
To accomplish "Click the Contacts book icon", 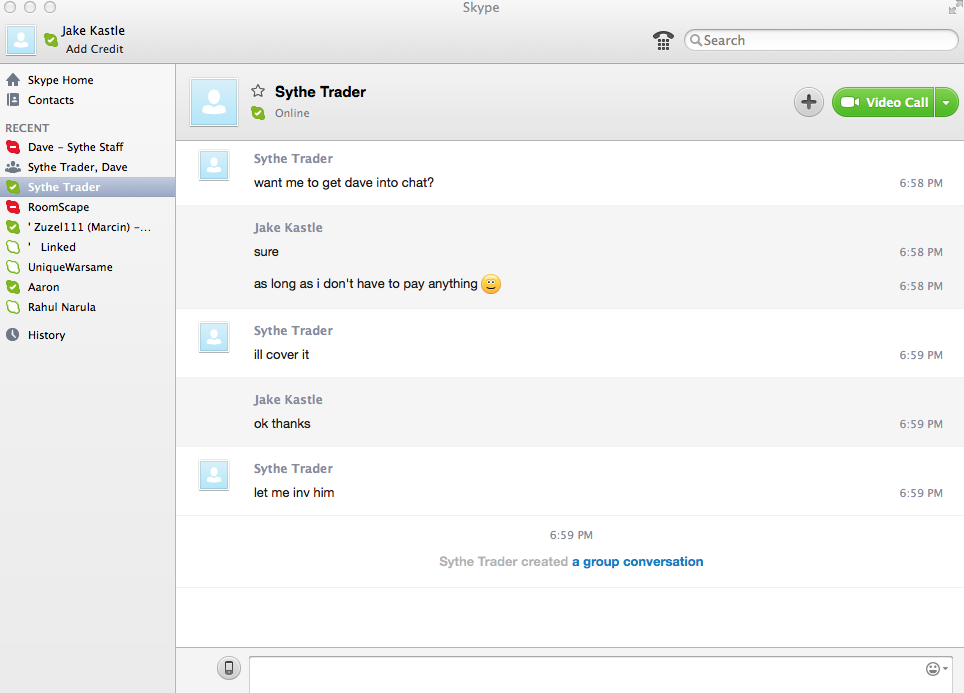I will point(13,100).
